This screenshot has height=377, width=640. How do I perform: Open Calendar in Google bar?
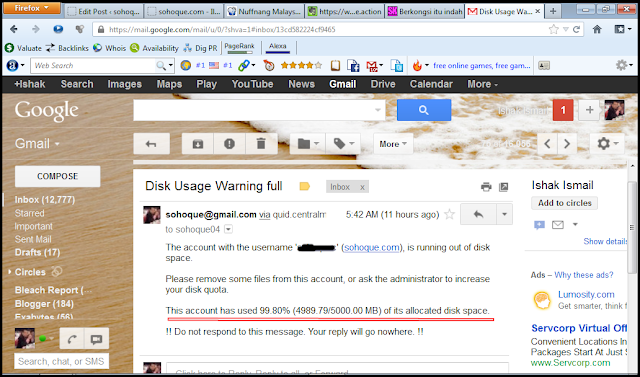[431, 84]
